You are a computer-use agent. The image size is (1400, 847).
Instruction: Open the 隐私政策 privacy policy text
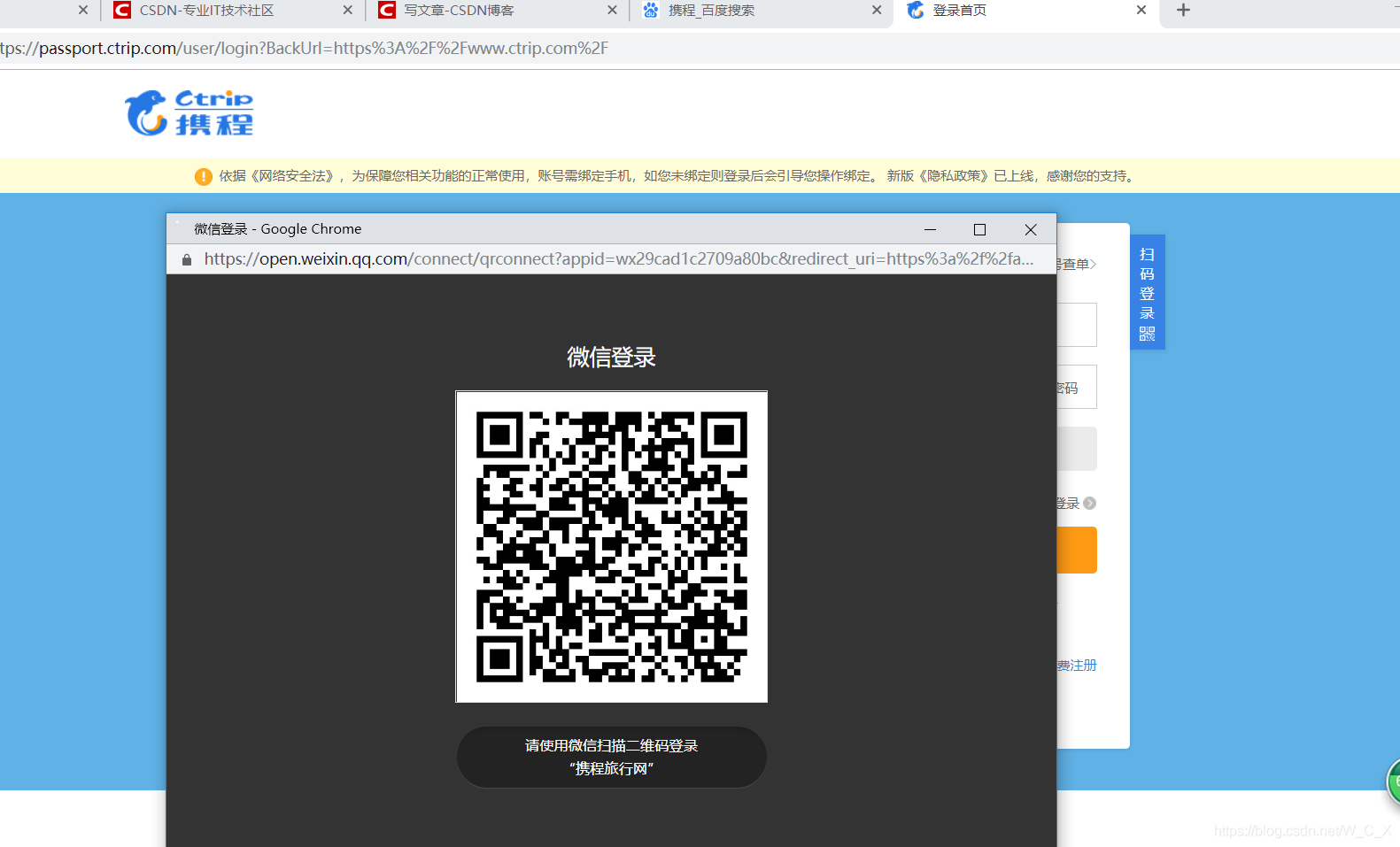tap(953, 176)
